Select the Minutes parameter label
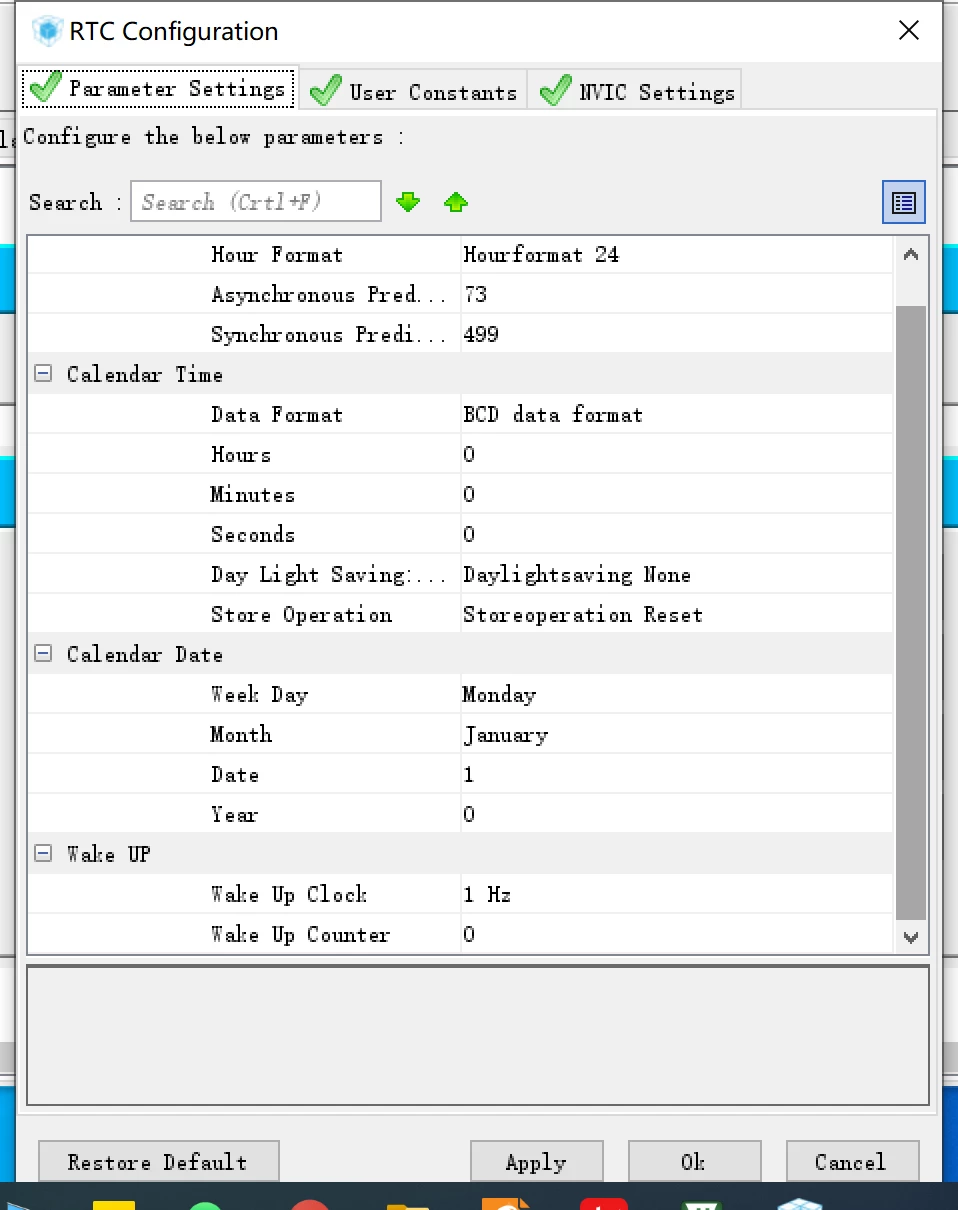 tap(253, 494)
